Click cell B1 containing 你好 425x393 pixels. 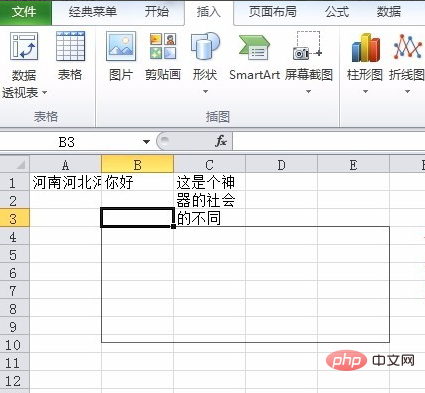coord(137,182)
